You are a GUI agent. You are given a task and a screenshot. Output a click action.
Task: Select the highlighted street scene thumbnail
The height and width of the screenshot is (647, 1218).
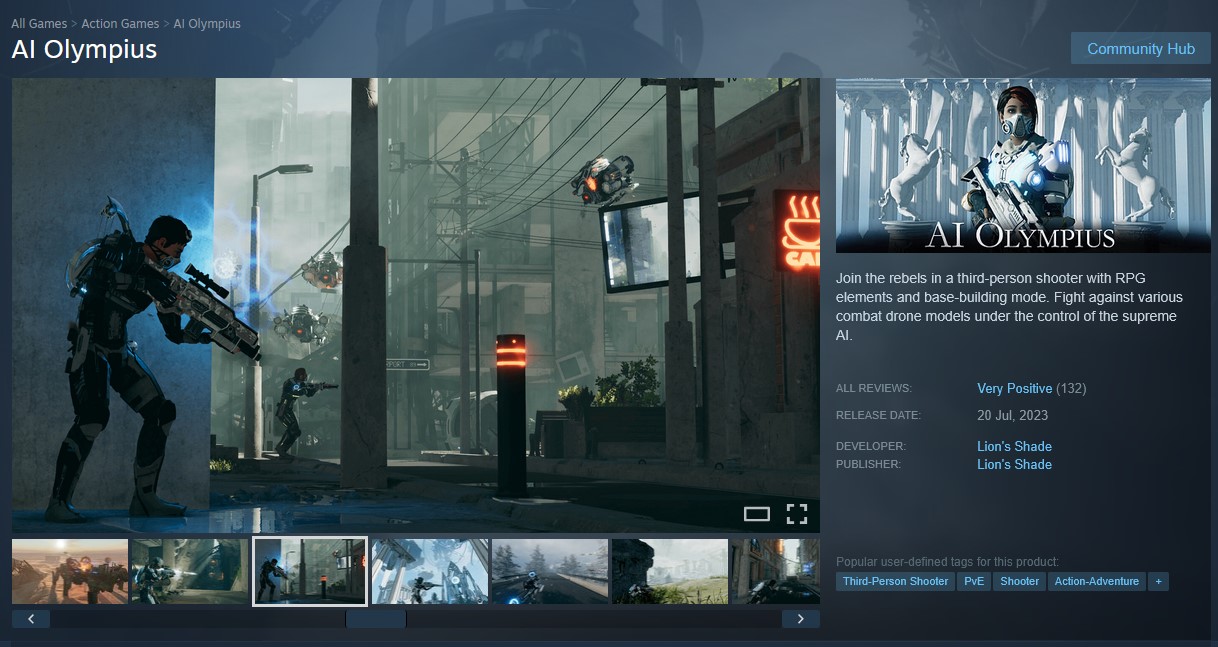[x=310, y=571]
